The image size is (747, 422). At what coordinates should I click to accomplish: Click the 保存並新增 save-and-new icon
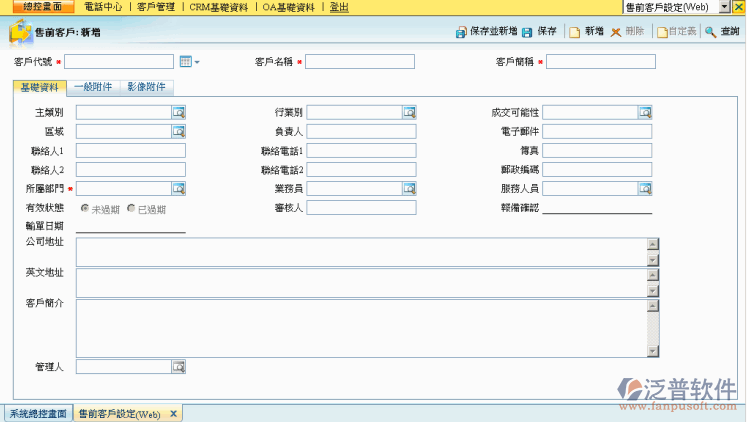(461, 32)
